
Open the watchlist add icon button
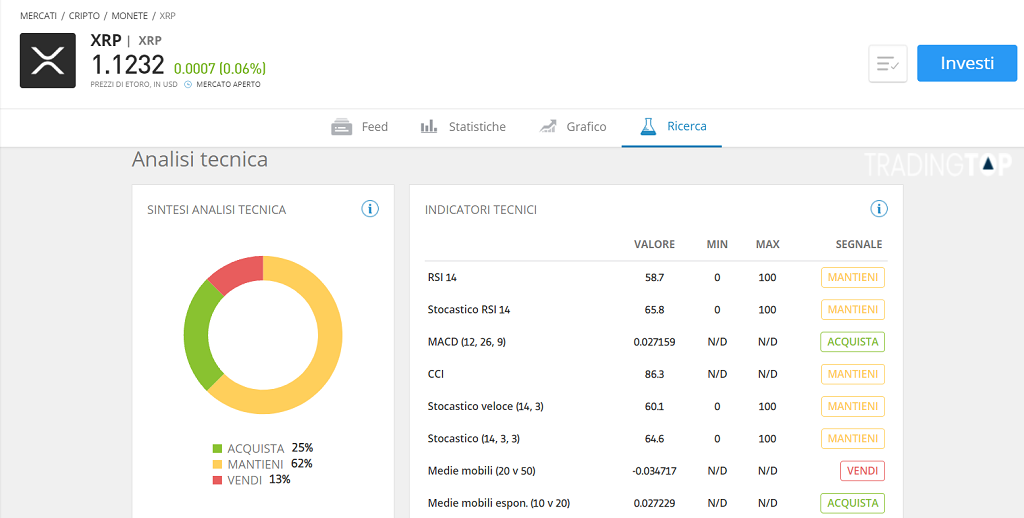point(888,63)
